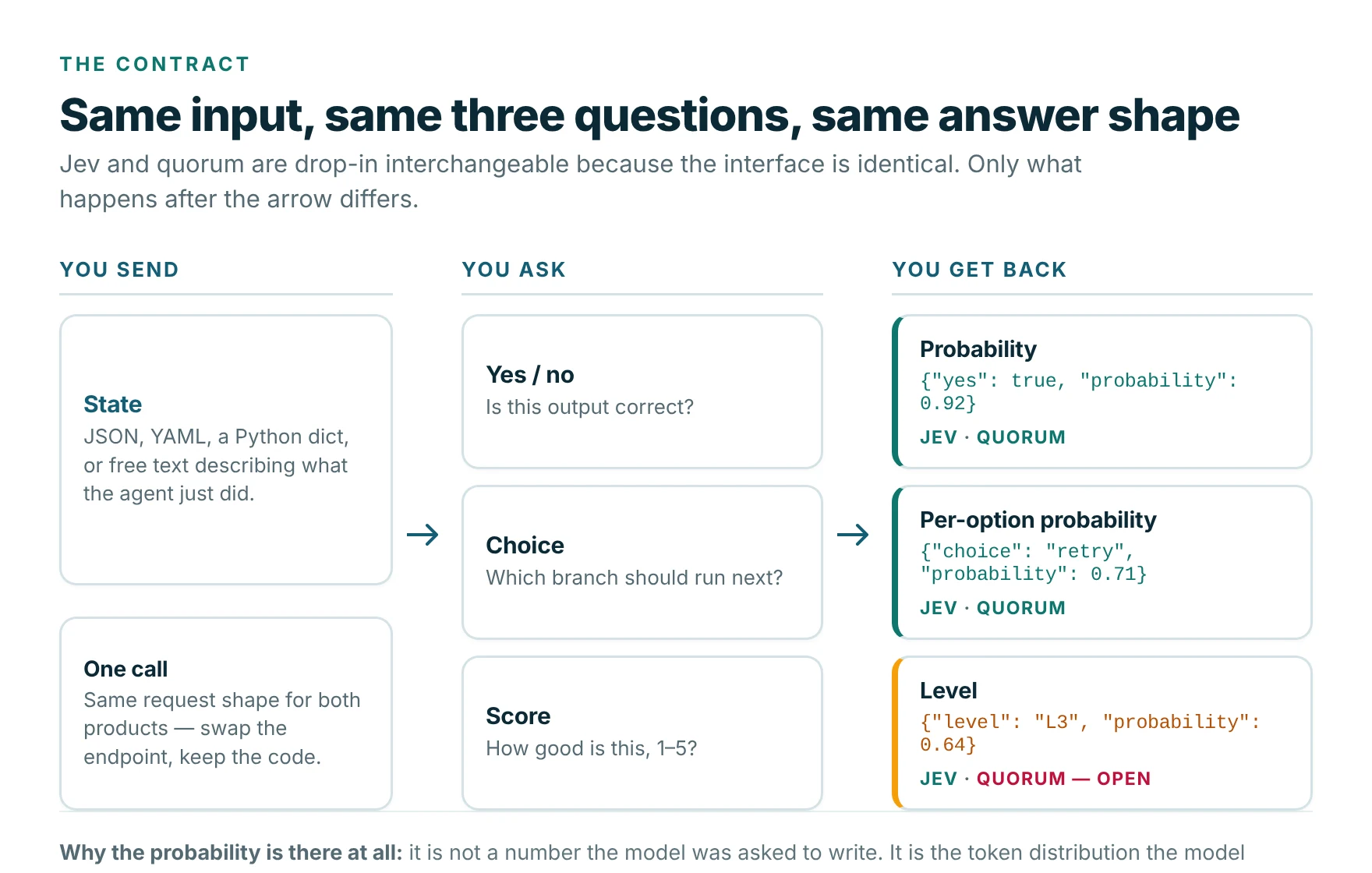The height and width of the screenshot is (873, 1372).
Task: Select the One call card
Action: coord(226,713)
